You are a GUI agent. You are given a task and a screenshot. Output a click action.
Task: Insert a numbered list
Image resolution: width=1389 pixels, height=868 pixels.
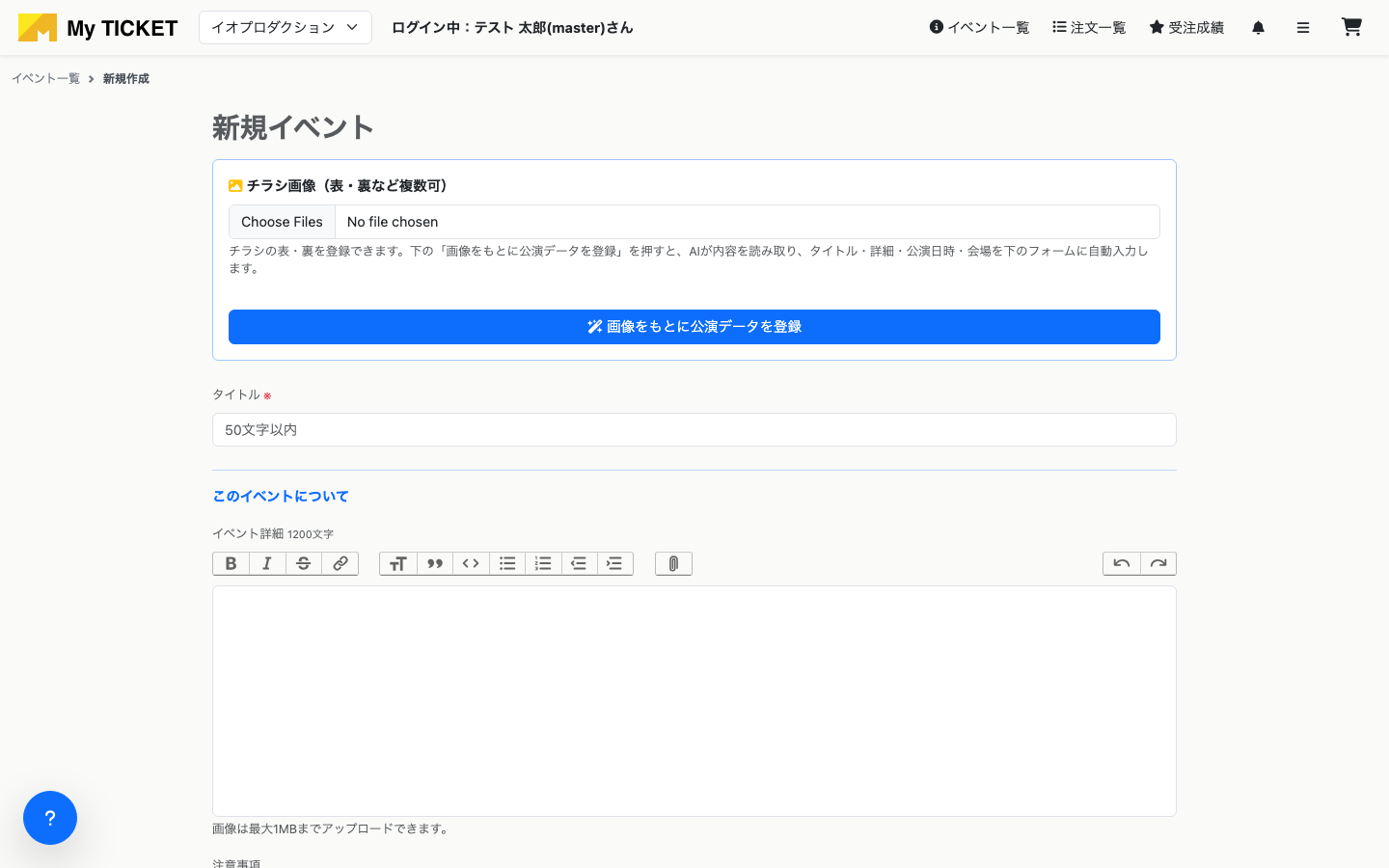543,563
